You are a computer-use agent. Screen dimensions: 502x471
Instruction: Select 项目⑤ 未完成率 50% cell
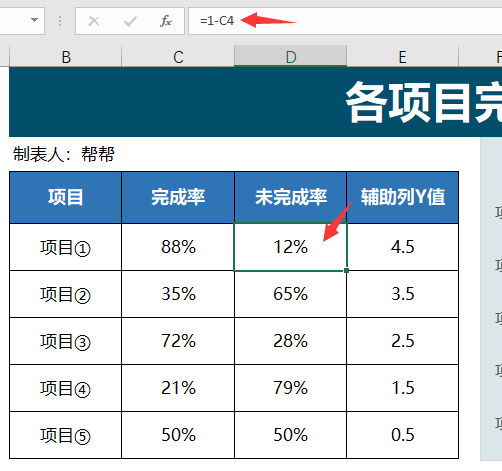[x=291, y=435]
